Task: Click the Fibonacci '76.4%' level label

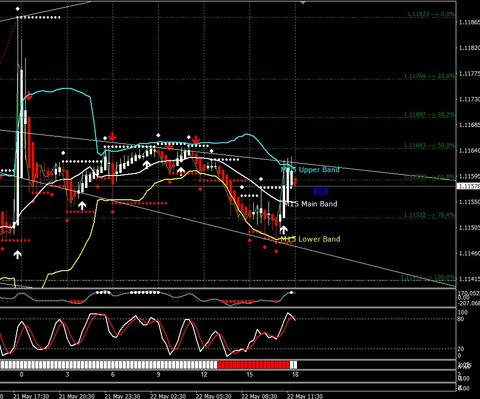Action: coord(429,215)
